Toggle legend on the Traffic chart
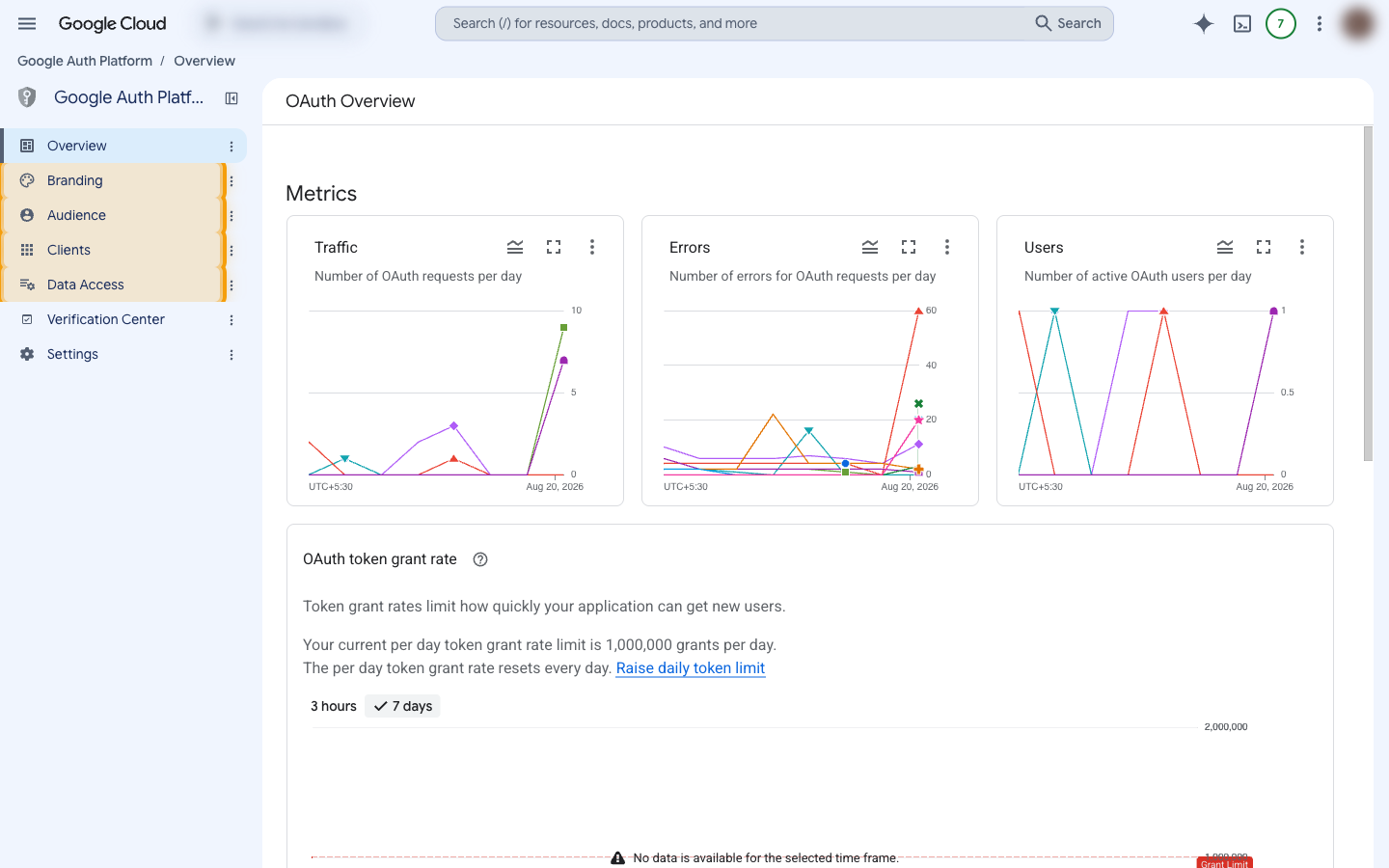 click(515, 247)
